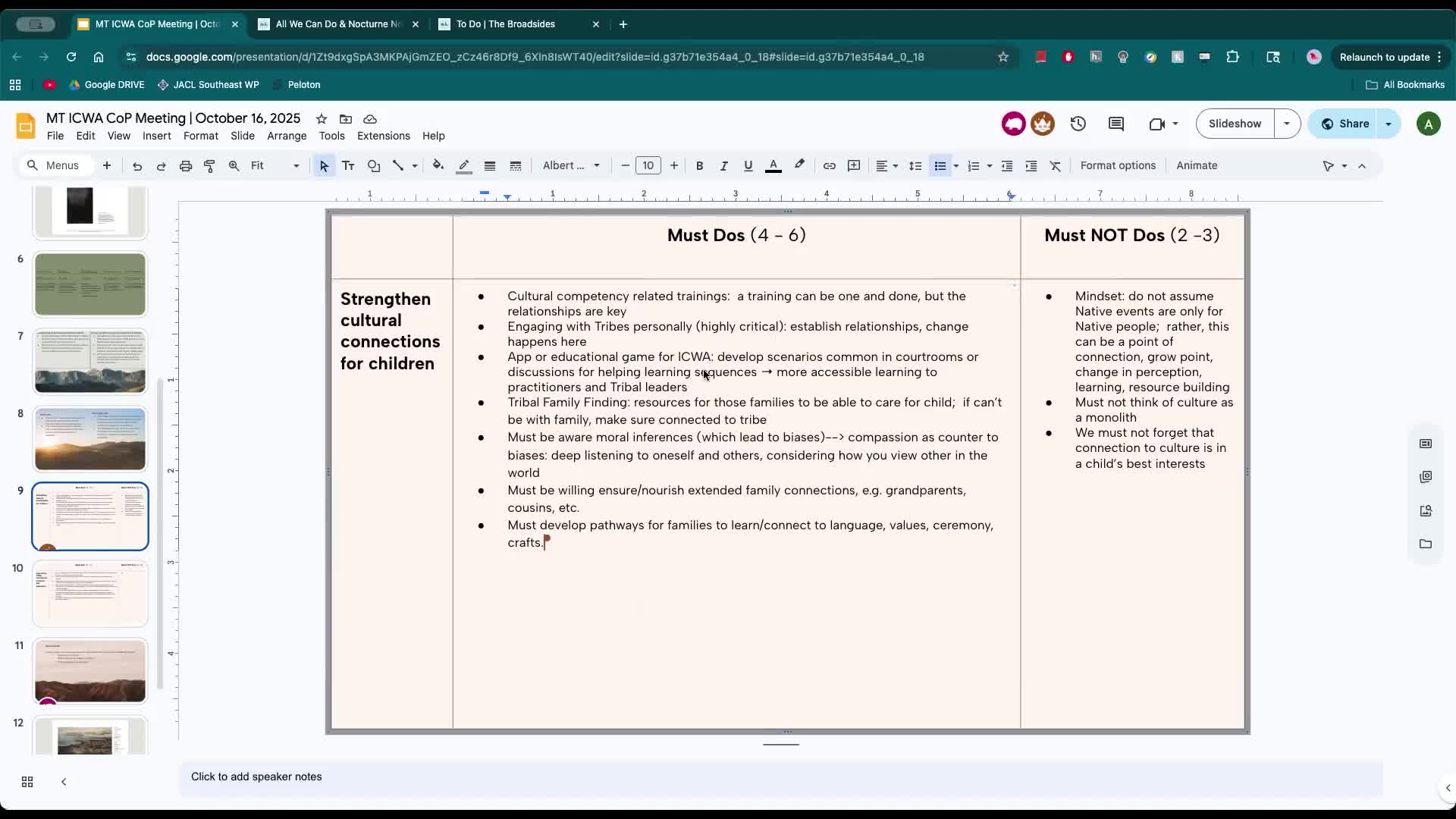The width and height of the screenshot is (1456, 819).
Task: Click the Share button
Action: point(1345,124)
